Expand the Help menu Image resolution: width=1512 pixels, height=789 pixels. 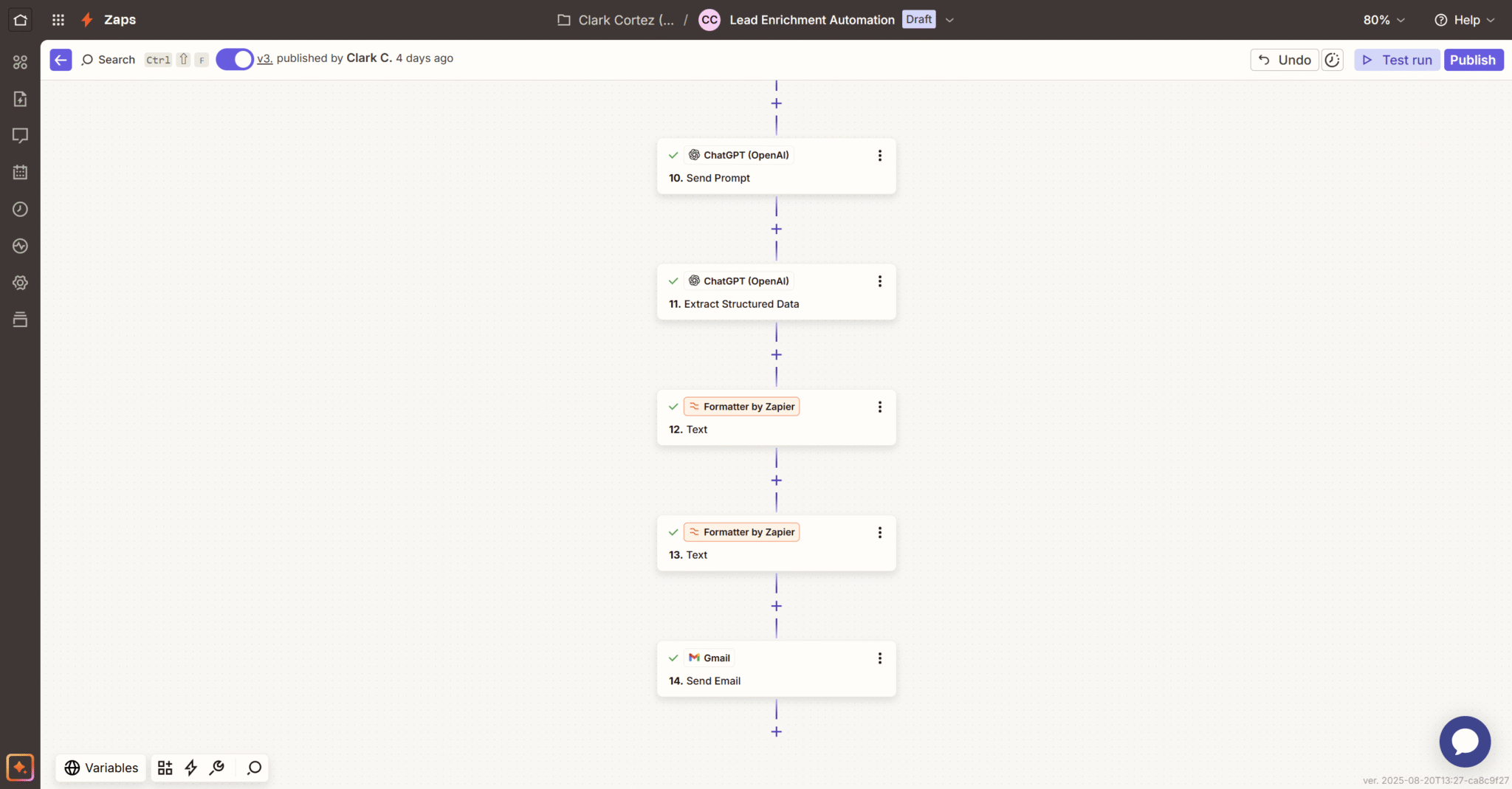coord(1464,20)
